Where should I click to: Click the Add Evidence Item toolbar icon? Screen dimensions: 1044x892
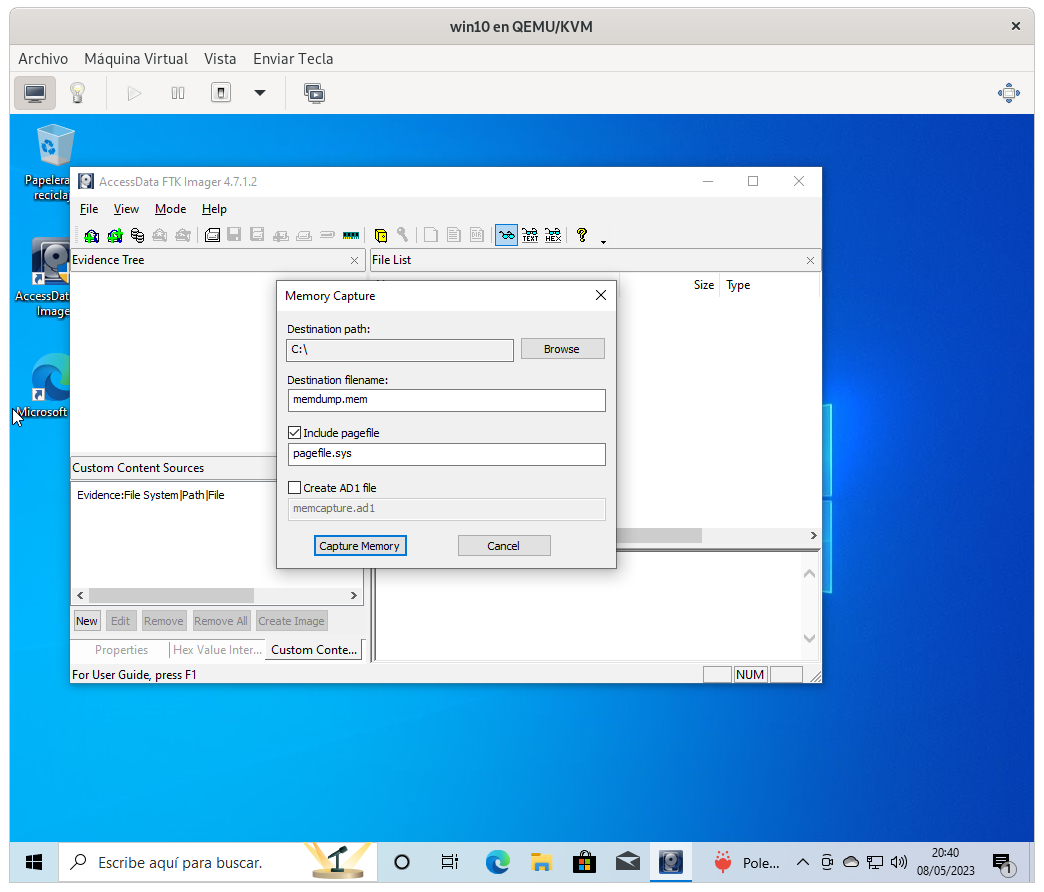click(x=92, y=236)
